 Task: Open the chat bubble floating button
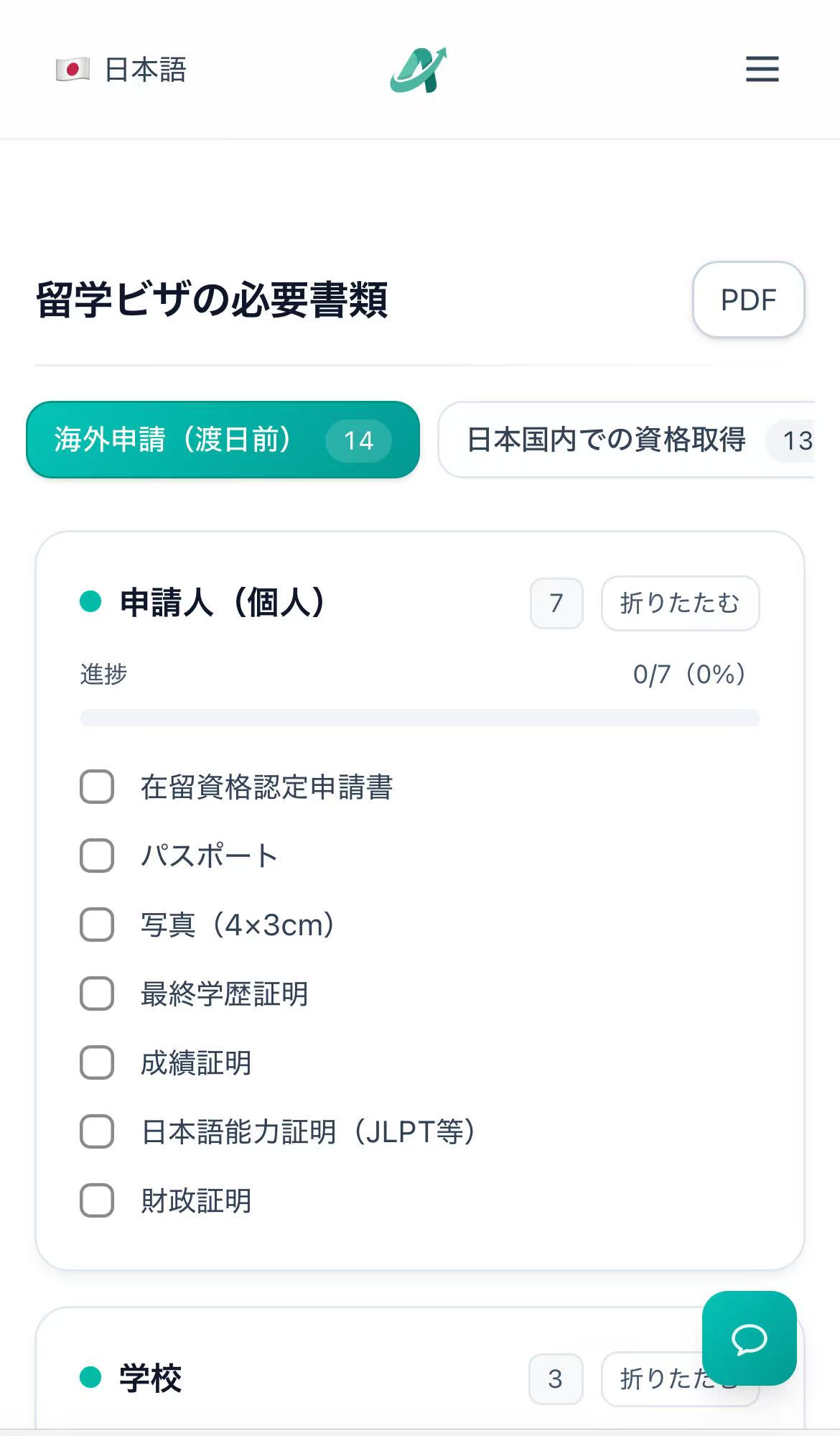[x=749, y=1338]
